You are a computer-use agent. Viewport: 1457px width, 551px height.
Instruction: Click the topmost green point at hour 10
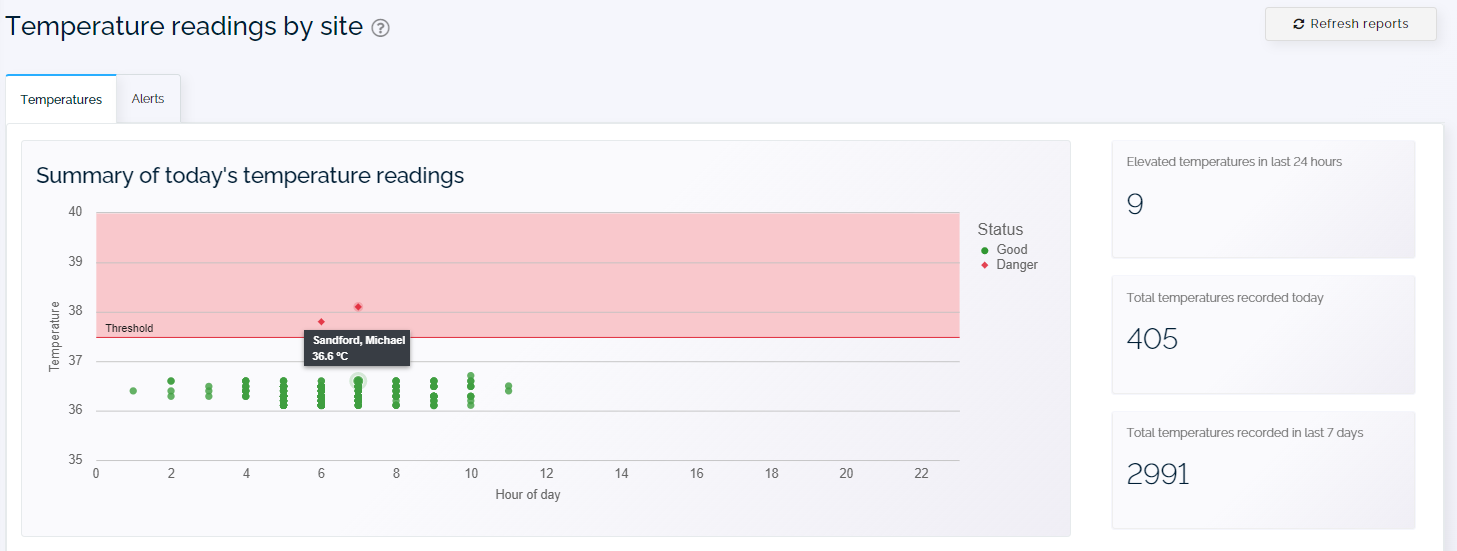(471, 376)
